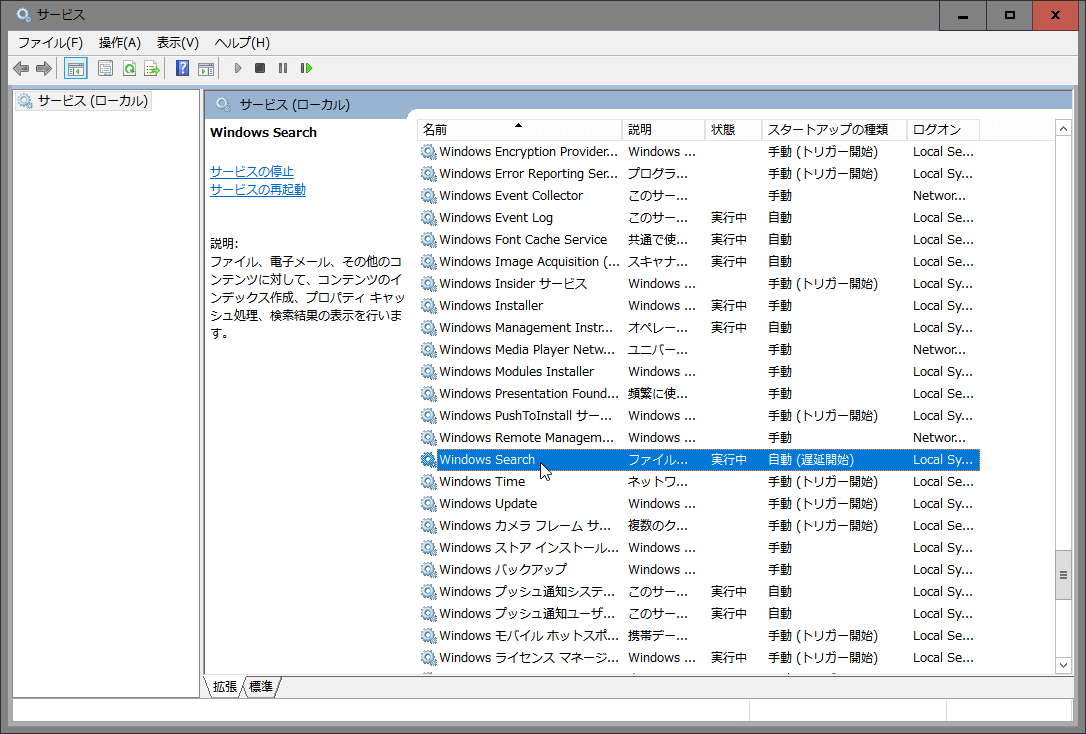Open the 操作(A) menu
Image resolution: width=1086 pixels, height=734 pixels.
(119, 42)
